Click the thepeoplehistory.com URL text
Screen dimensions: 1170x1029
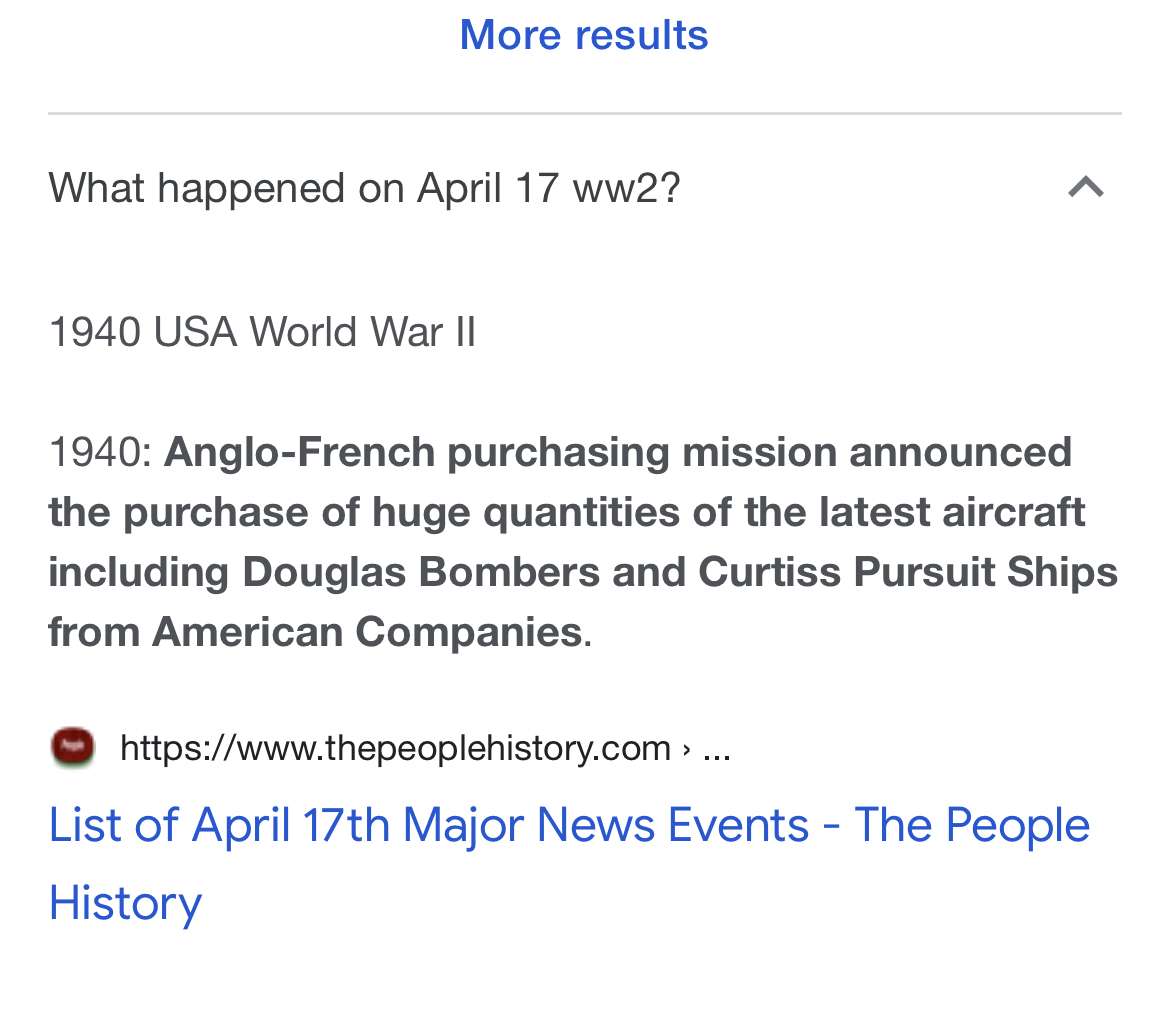[395, 748]
